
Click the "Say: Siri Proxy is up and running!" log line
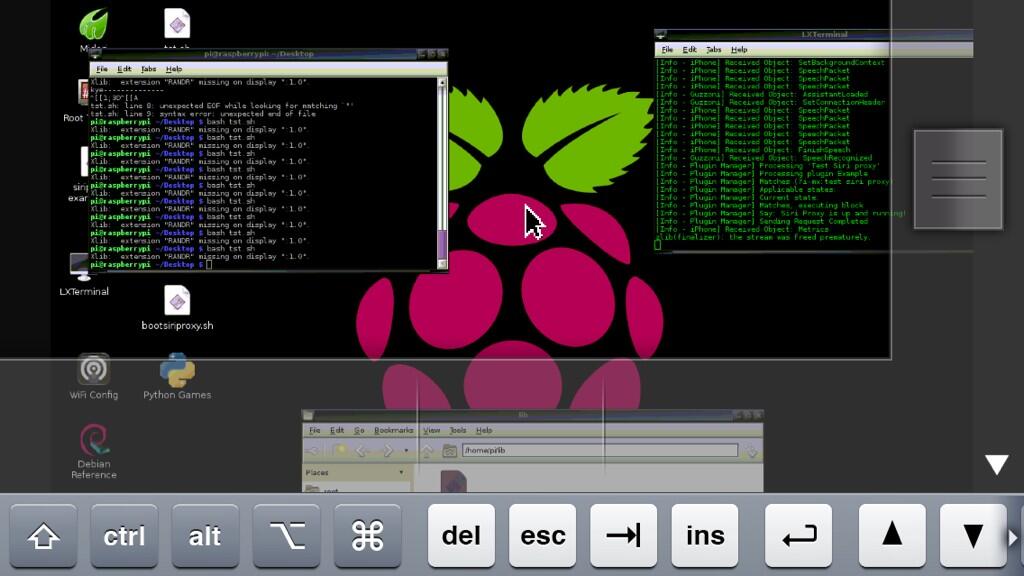point(781,213)
